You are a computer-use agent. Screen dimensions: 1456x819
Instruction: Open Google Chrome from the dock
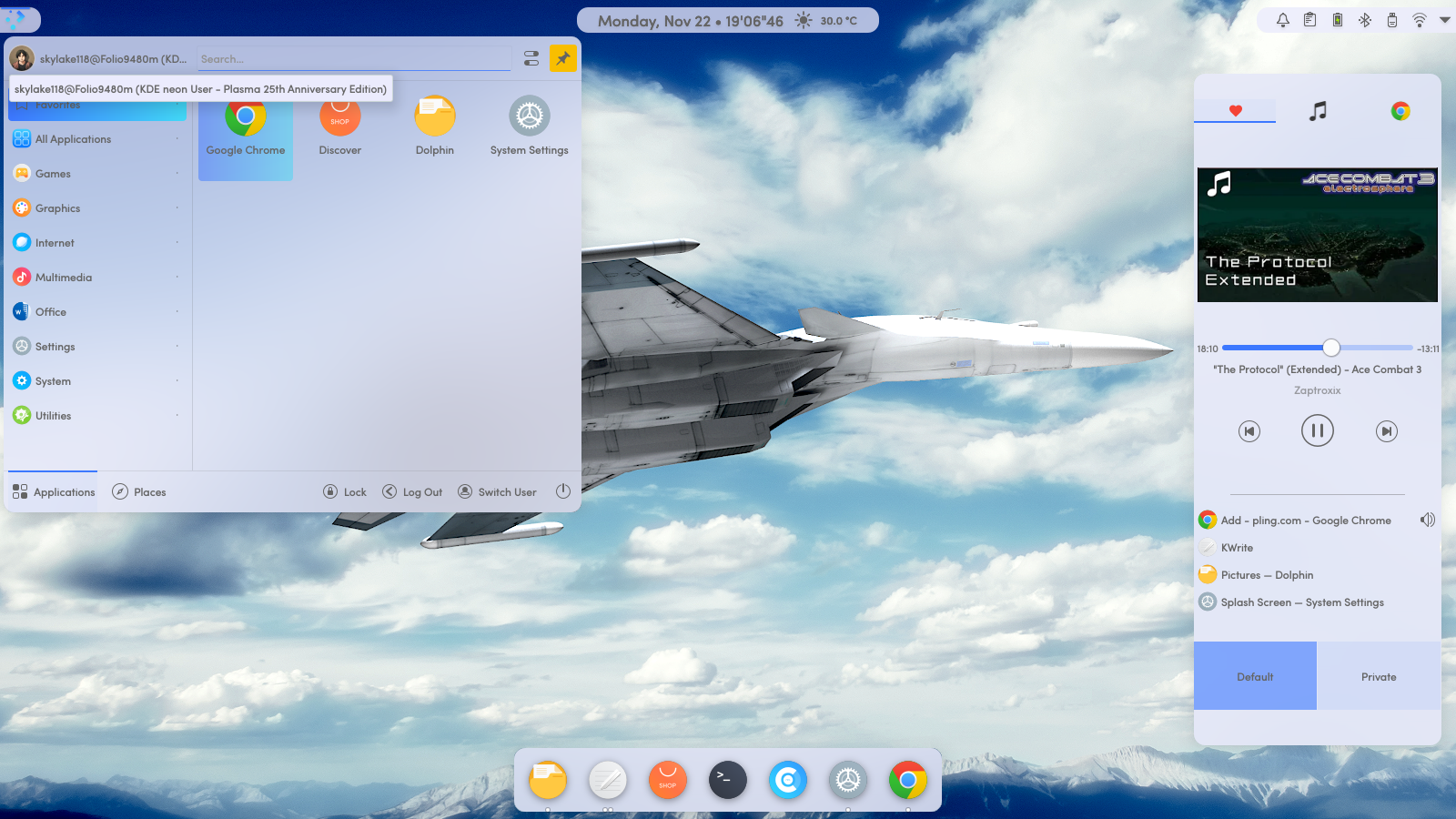(908, 780)
